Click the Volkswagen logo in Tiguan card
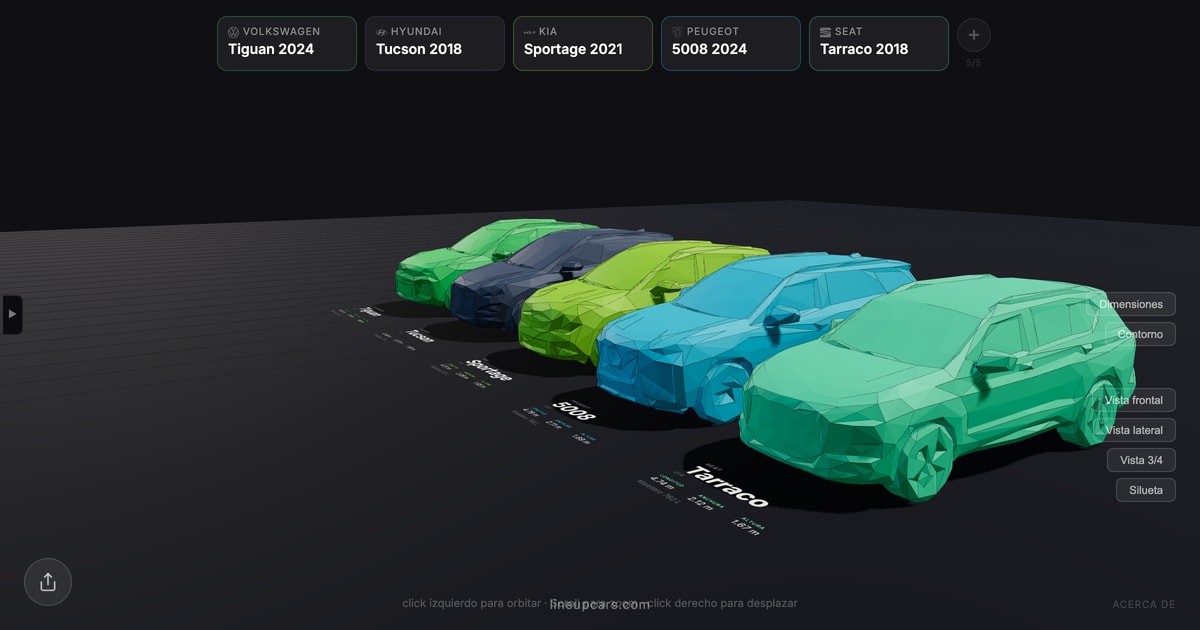 coord(234,32)
